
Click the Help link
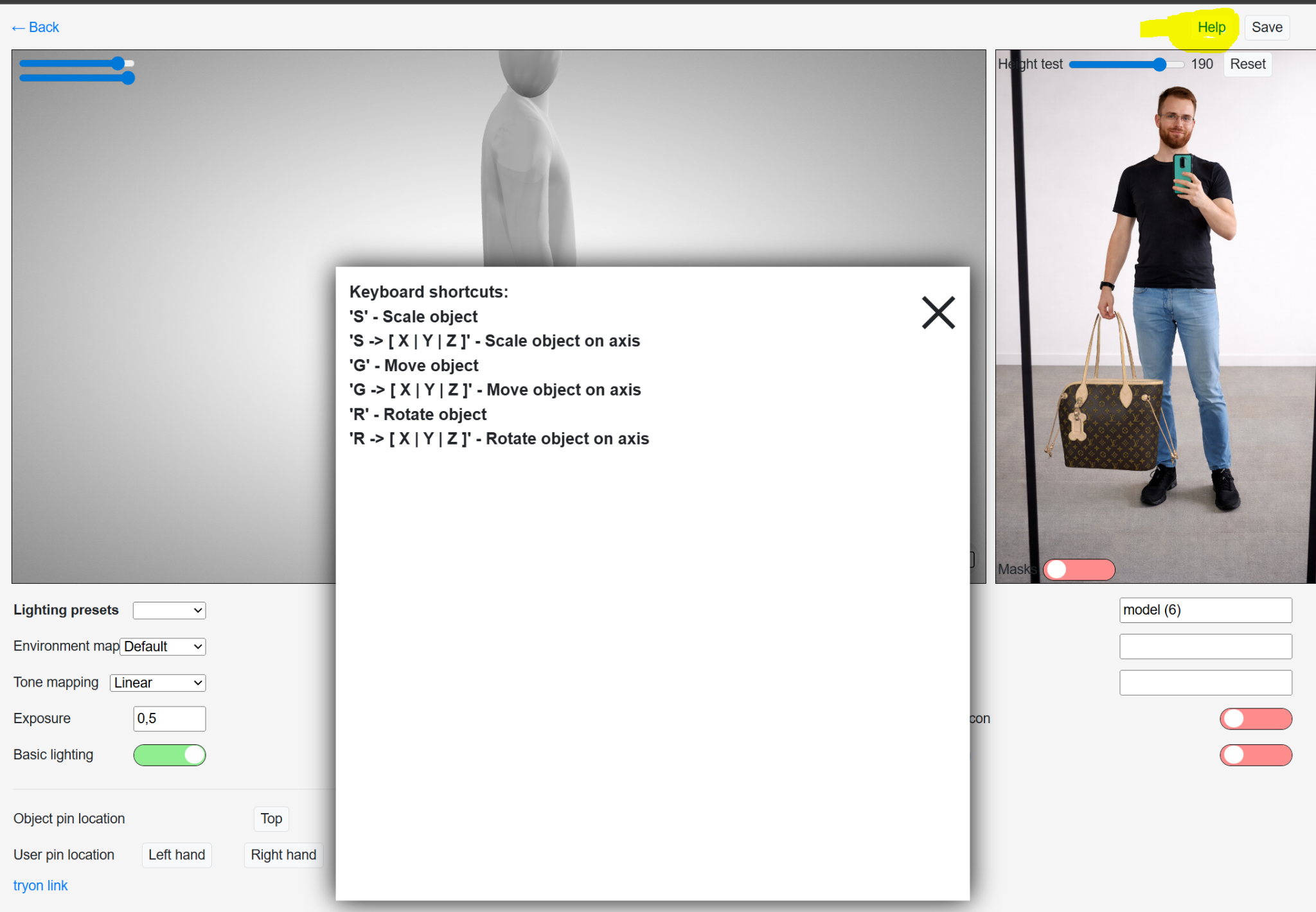[x=1211, y=28]
